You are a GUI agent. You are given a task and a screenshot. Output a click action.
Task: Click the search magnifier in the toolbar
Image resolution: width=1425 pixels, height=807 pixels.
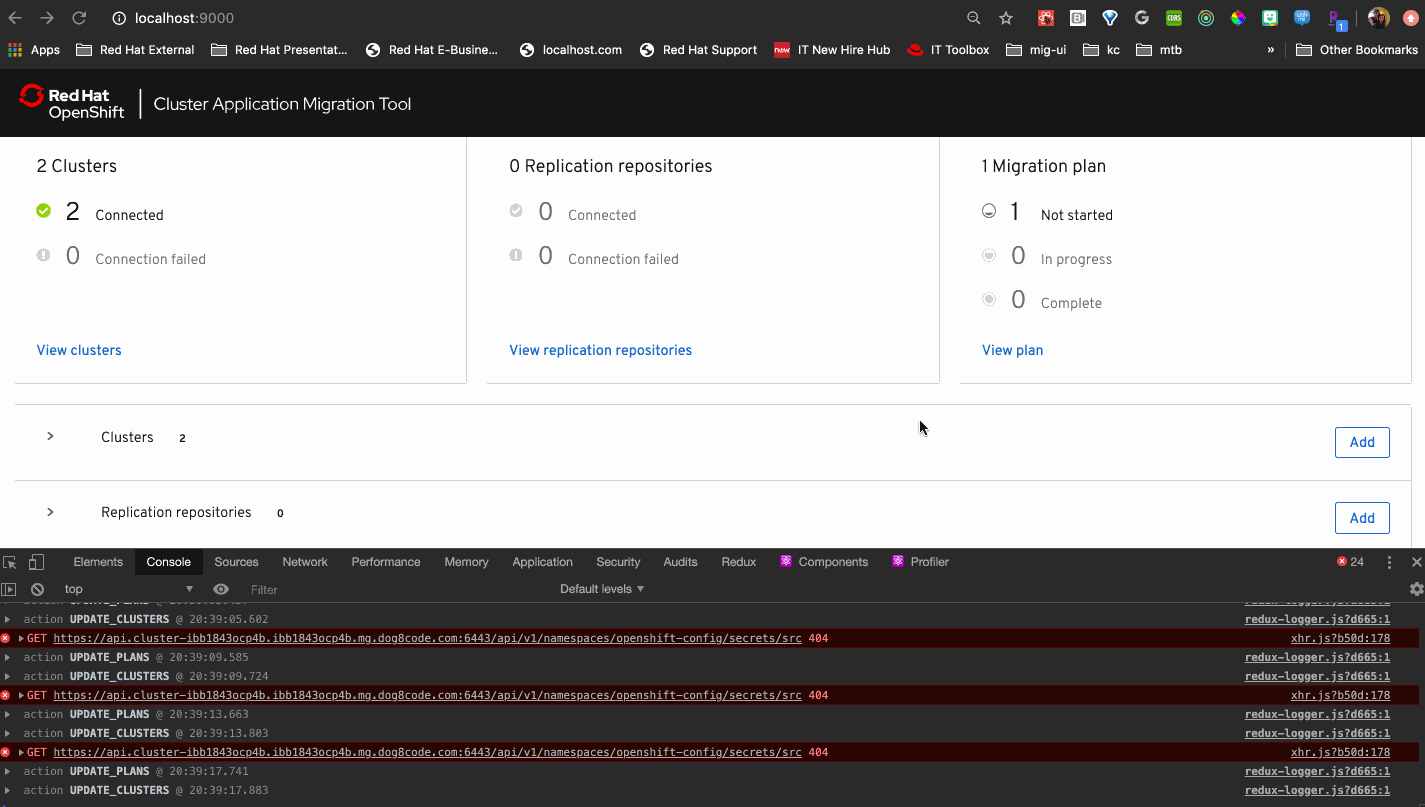[x=972, y=18]
